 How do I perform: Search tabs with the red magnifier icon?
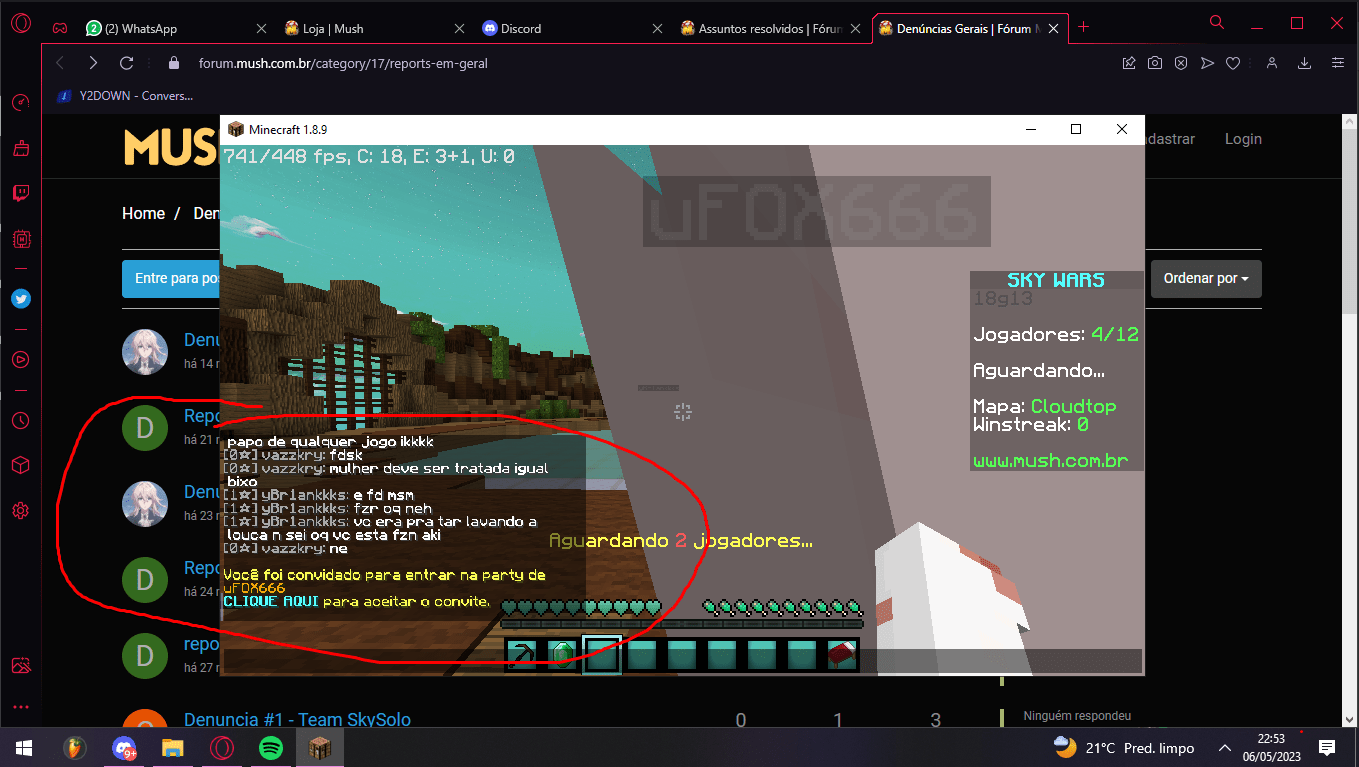1217,23
